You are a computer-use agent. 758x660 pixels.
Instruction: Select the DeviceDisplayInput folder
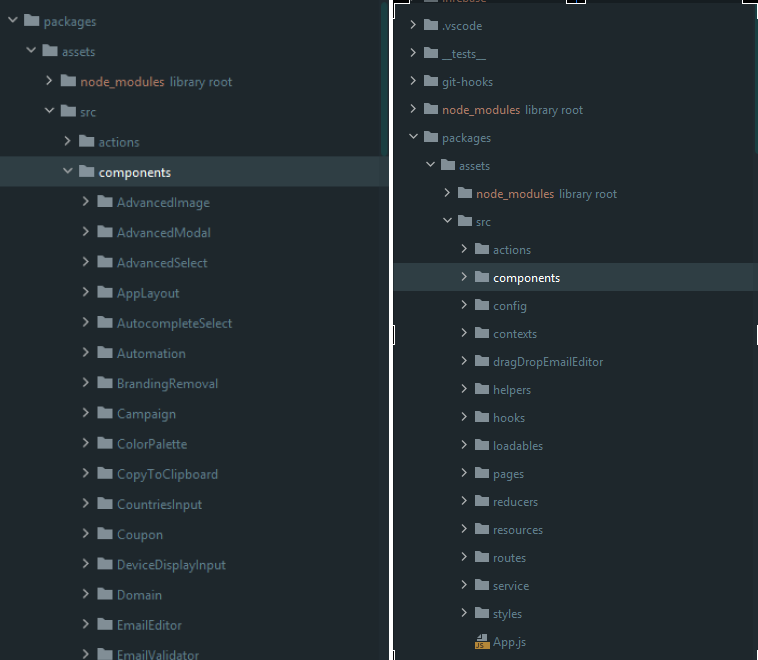pyautogui.click(x=171, y=564)
